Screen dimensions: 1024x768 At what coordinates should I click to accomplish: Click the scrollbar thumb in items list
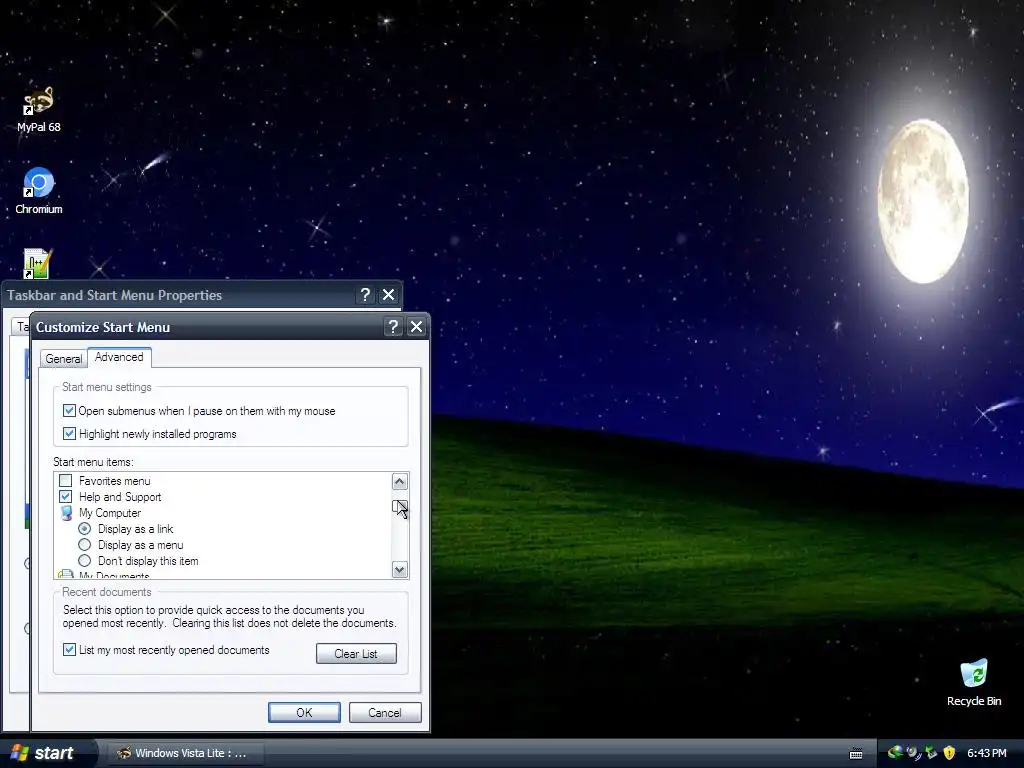pos(400,507)
